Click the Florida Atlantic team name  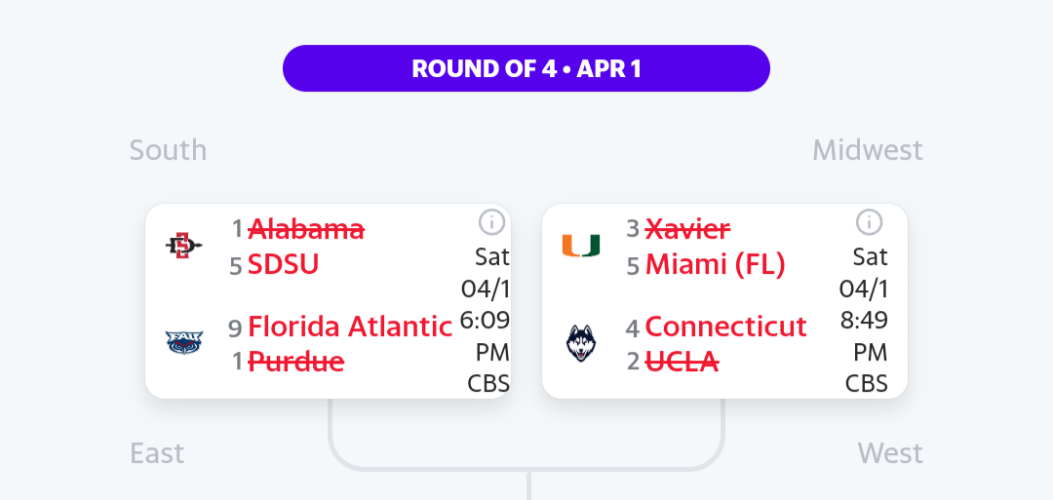pos(350,327)
